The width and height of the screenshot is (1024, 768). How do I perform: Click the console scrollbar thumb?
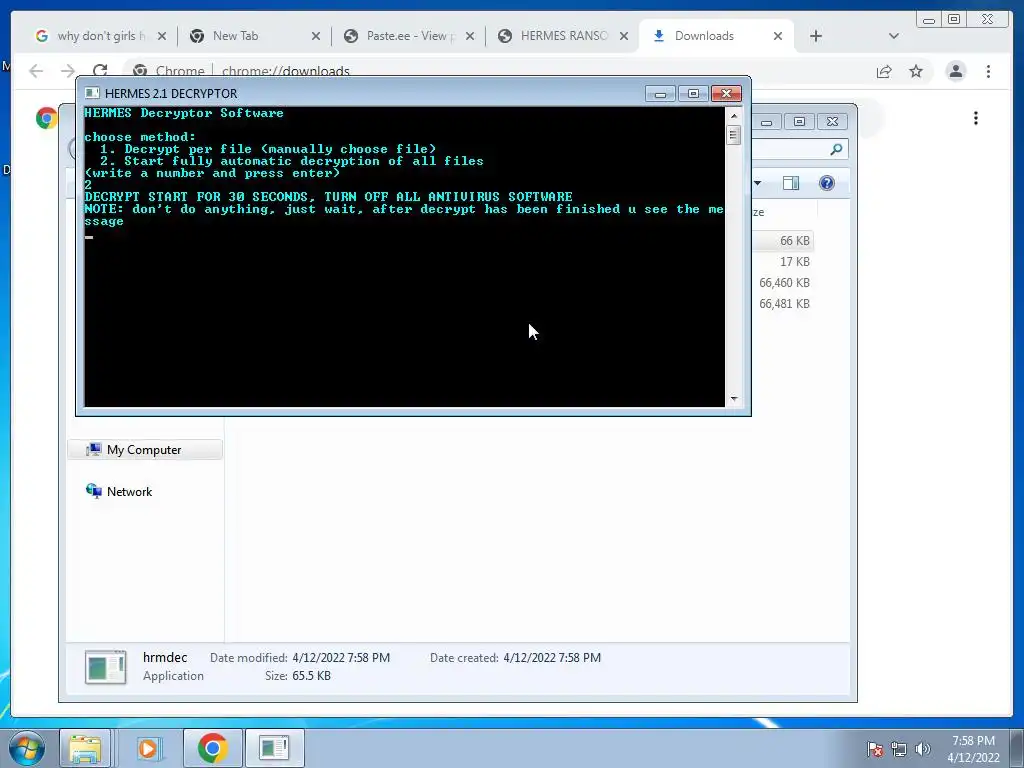coord(734,135)
